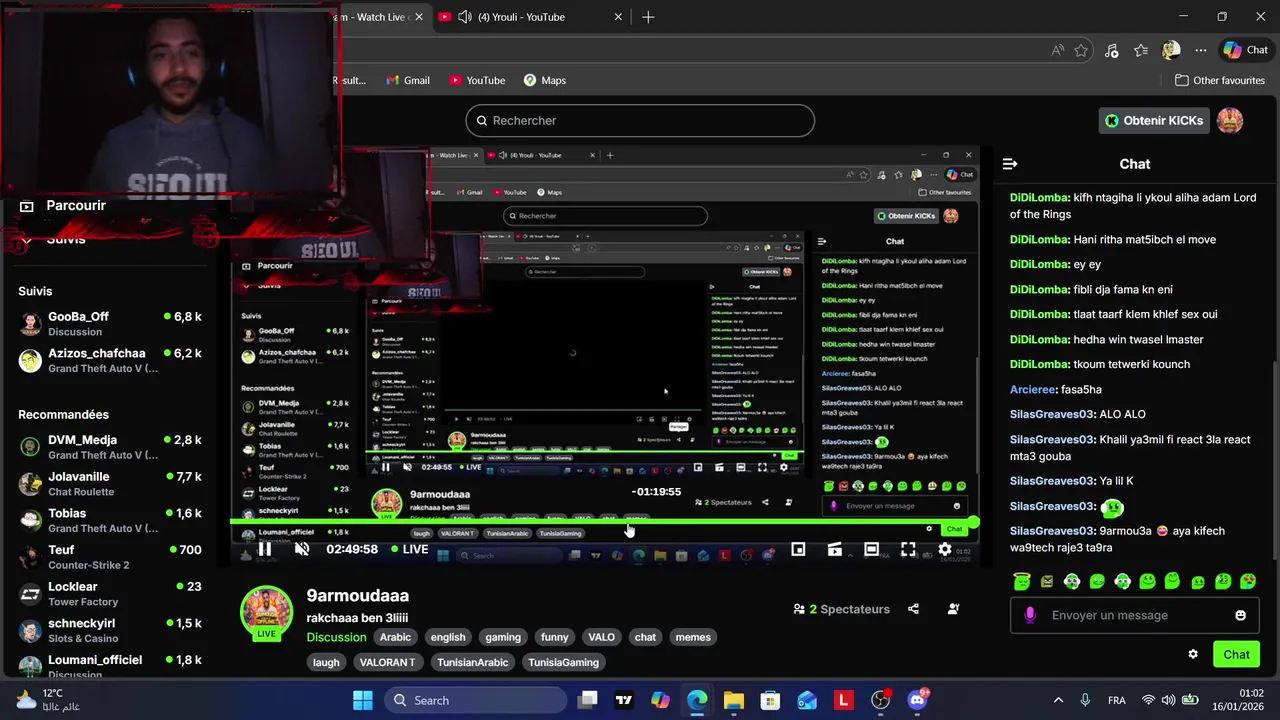Open Jolavanille recommended channel

[x=110, y=484]
